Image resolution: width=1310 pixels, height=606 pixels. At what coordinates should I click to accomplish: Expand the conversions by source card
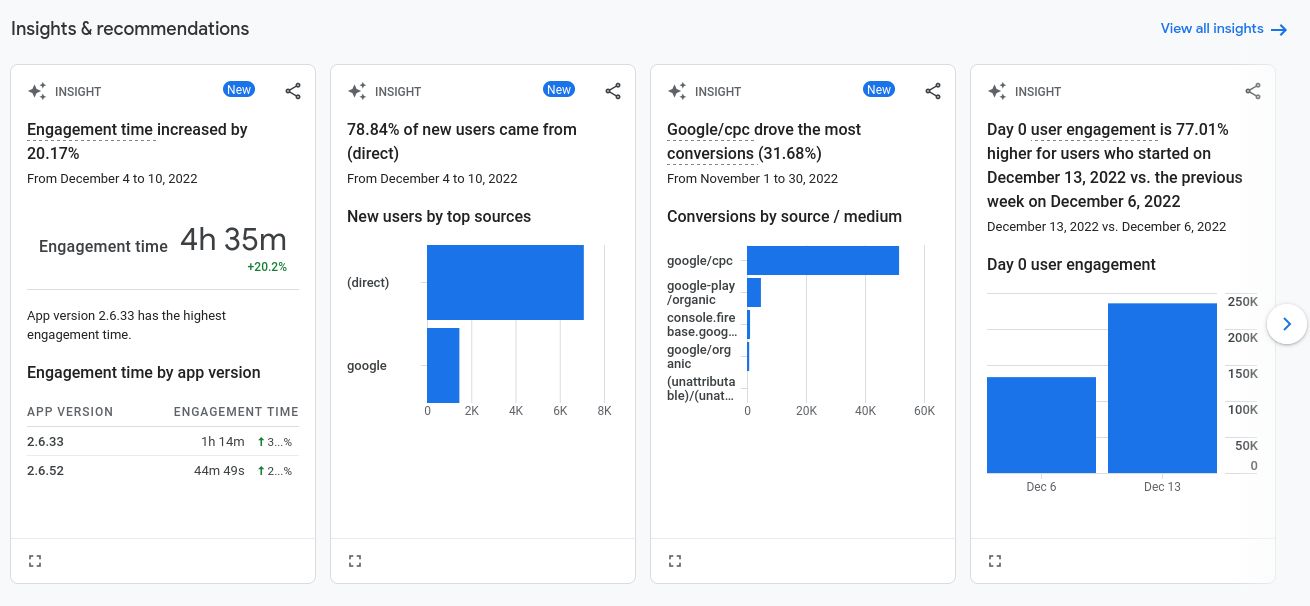coord(675,561)
